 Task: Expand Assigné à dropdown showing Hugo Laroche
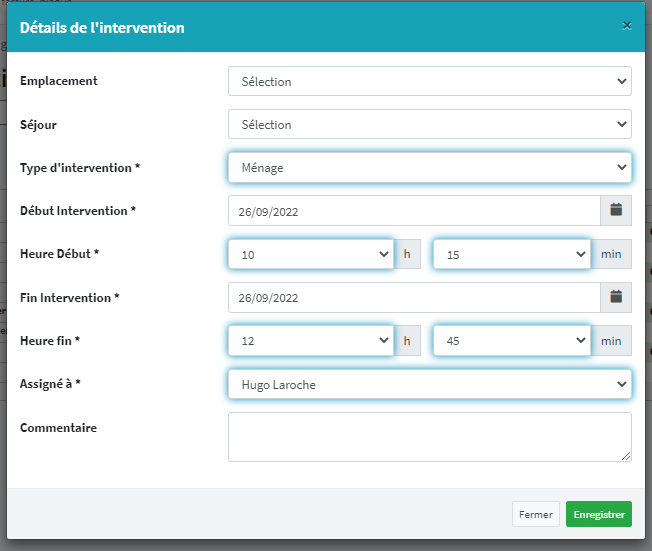429,384
